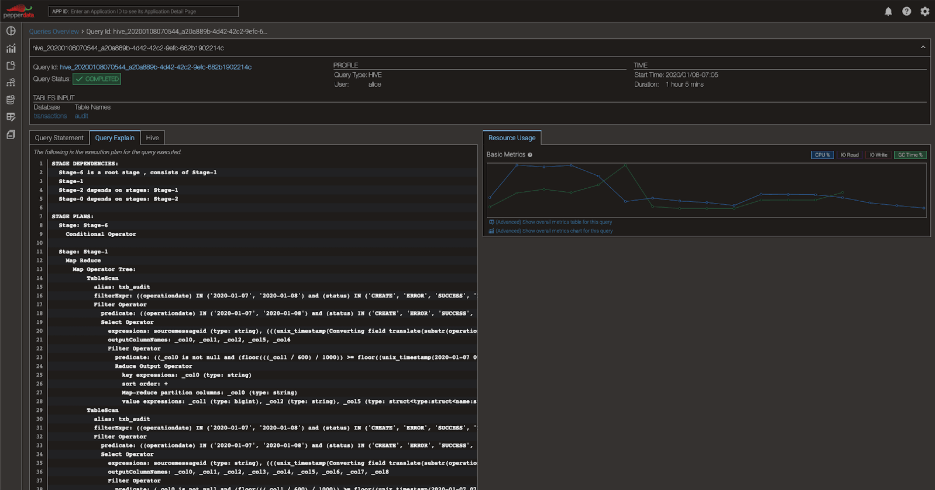The width and height of the screenshot is (935, 490).
Task: Toggle the IO Write metric series
Action: click(878, 155)
